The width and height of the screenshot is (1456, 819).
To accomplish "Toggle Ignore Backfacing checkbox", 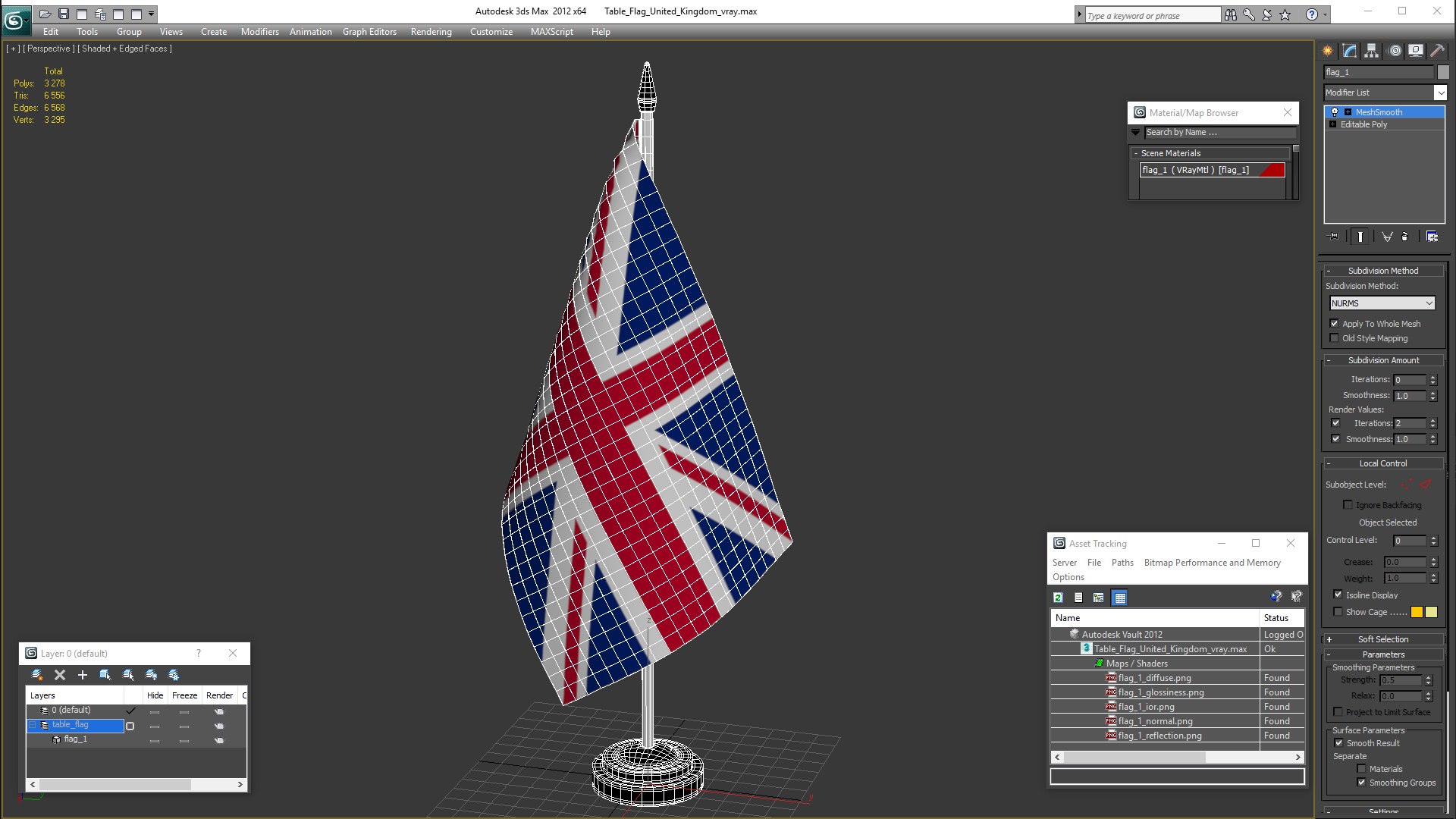I will pos(1348,505).
